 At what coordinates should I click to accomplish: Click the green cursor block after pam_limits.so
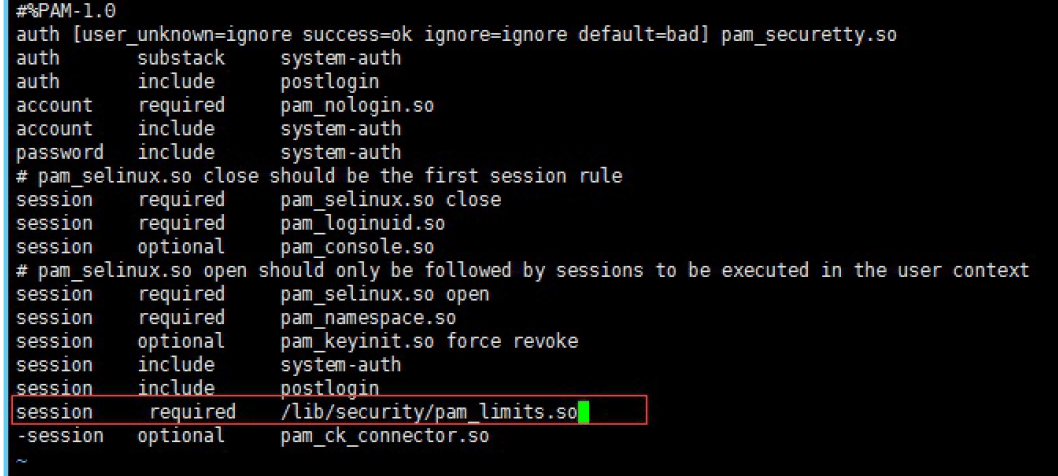click(584, 412)
